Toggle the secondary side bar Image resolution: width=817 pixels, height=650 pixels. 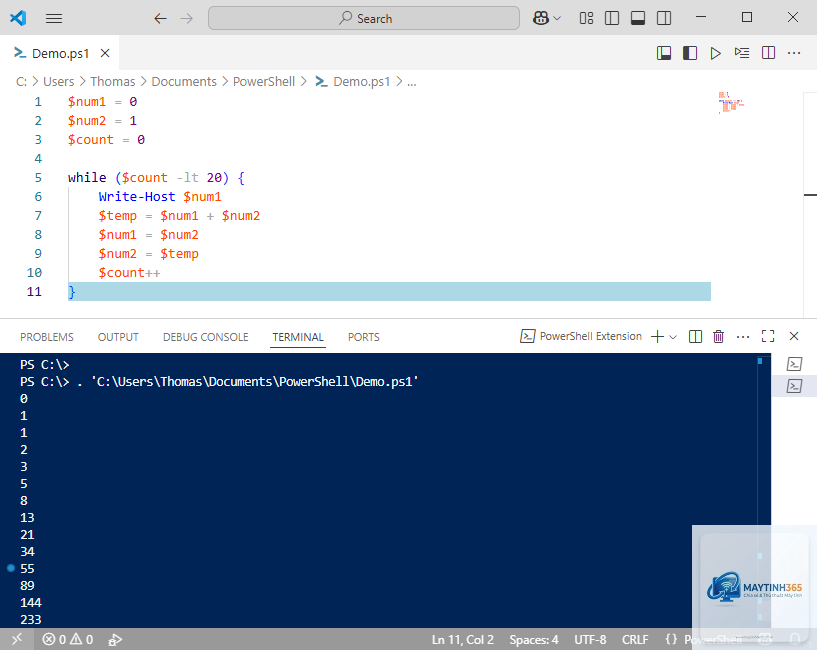[664, 18]
